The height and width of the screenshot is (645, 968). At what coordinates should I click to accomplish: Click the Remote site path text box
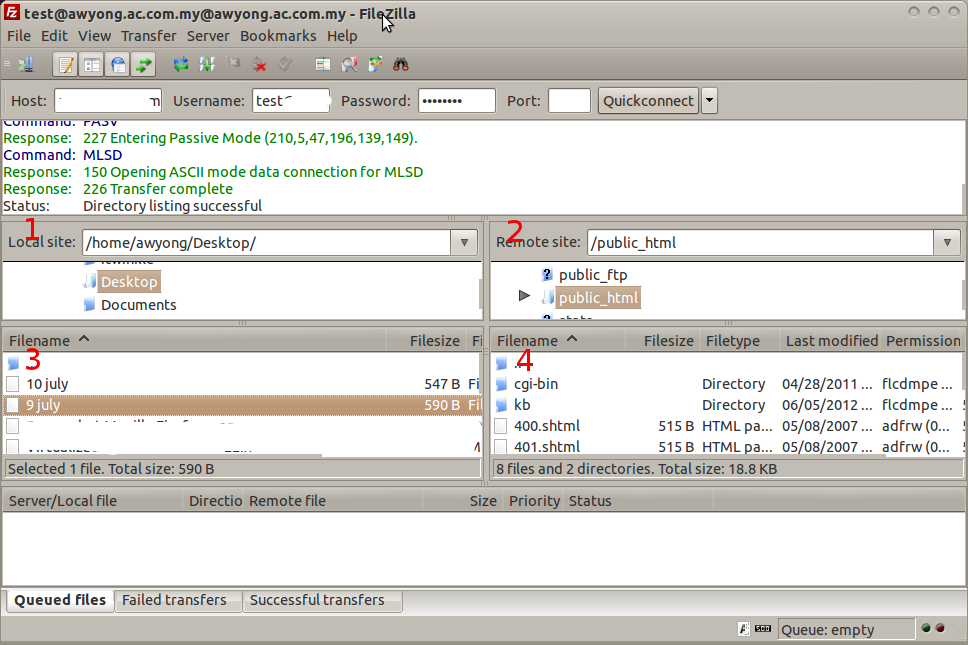coord(760,243)
